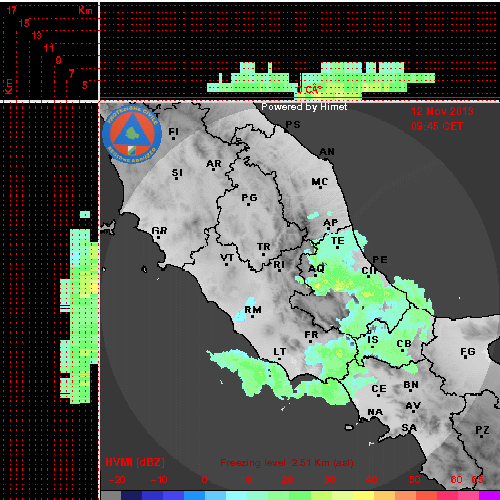Image resolution: width=500 pixels, height=500 pixels.
Task: Click the 'Powered by Himet' credit text
Action: click(x=304, y=107)
